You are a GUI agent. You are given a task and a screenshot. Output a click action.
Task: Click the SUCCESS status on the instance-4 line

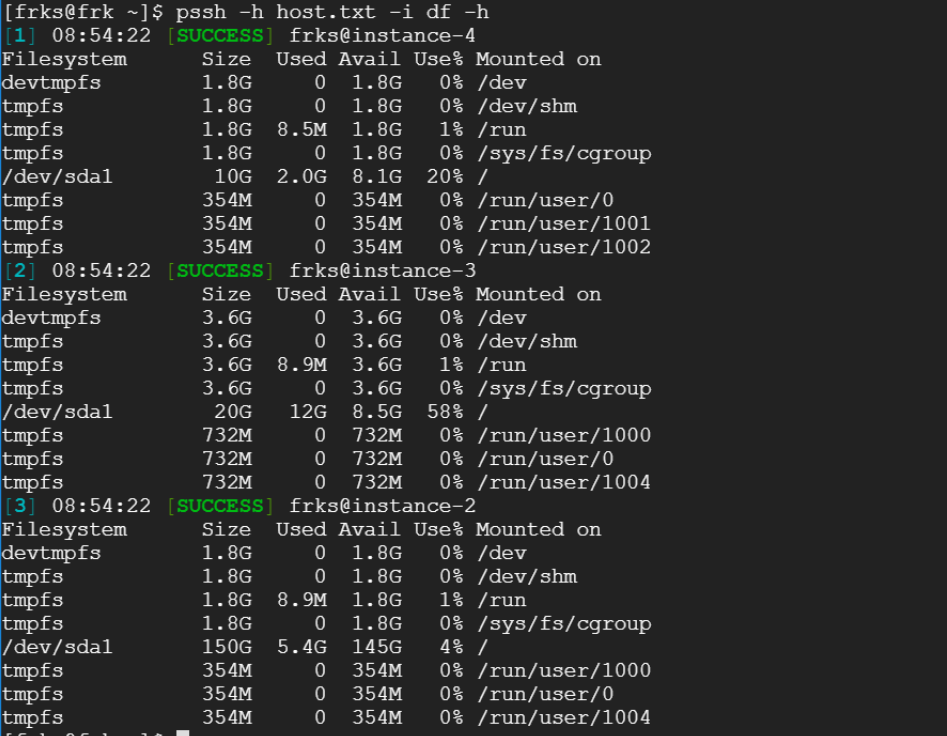[220, 36]
